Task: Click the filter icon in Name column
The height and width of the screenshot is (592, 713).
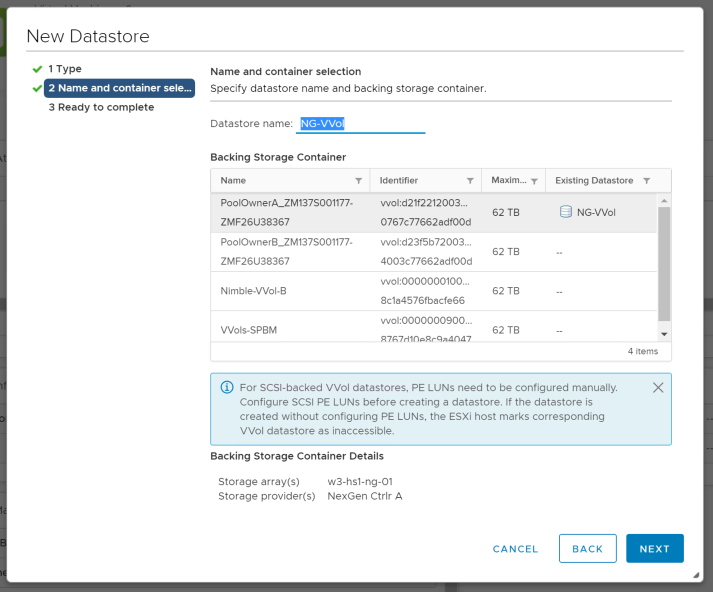Action: [x=359, y=181]
